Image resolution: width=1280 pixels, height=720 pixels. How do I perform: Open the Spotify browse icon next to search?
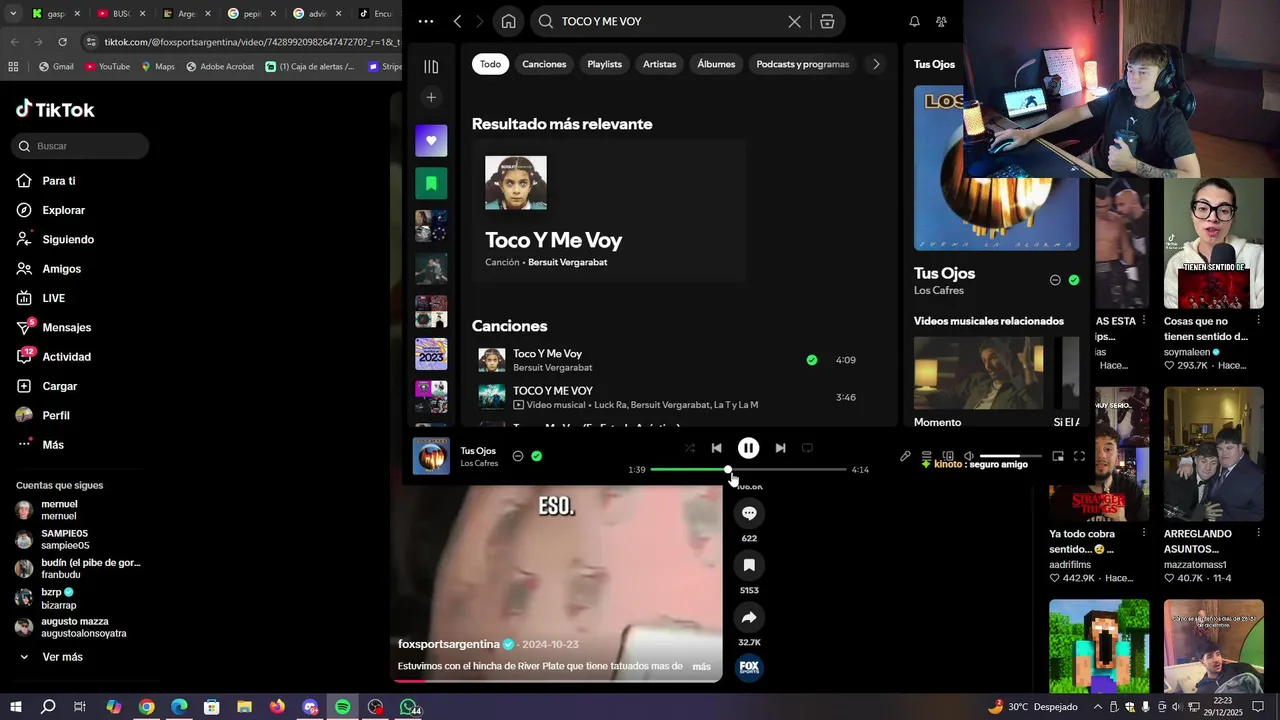tap(827, 21)
